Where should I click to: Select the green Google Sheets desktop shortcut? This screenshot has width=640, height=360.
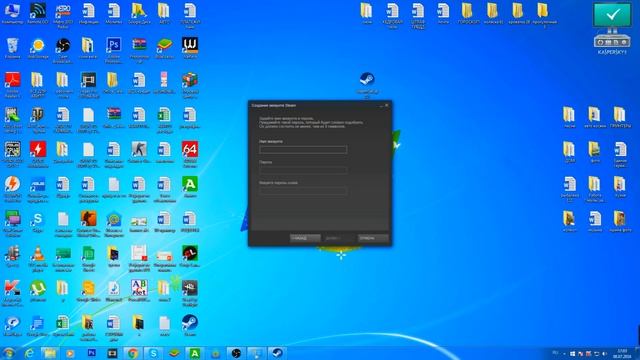(88, 259)
